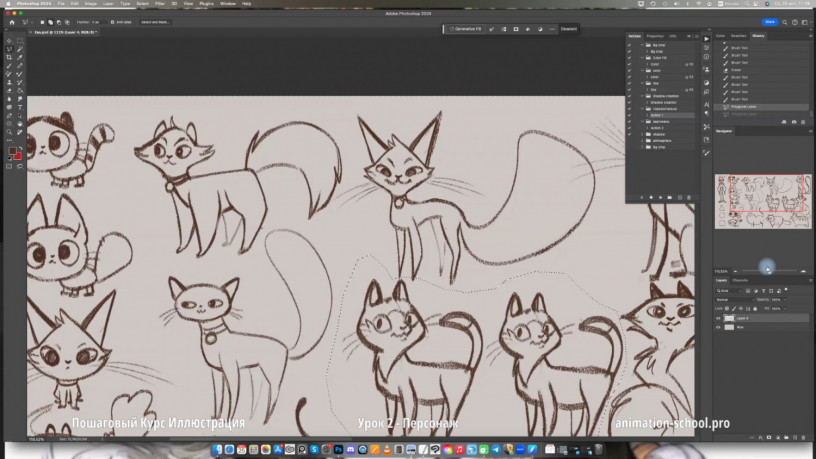The width and height of the screenshot is (816, 459).
Task: Switch to the Channels tab
Action: pyautogui.click(x=741, y=280)
